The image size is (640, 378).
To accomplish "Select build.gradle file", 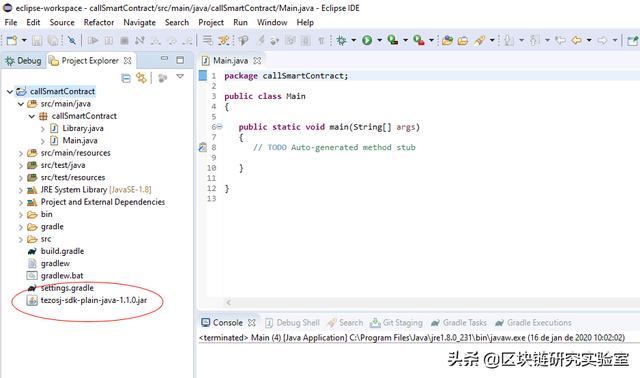I will 62,251.
